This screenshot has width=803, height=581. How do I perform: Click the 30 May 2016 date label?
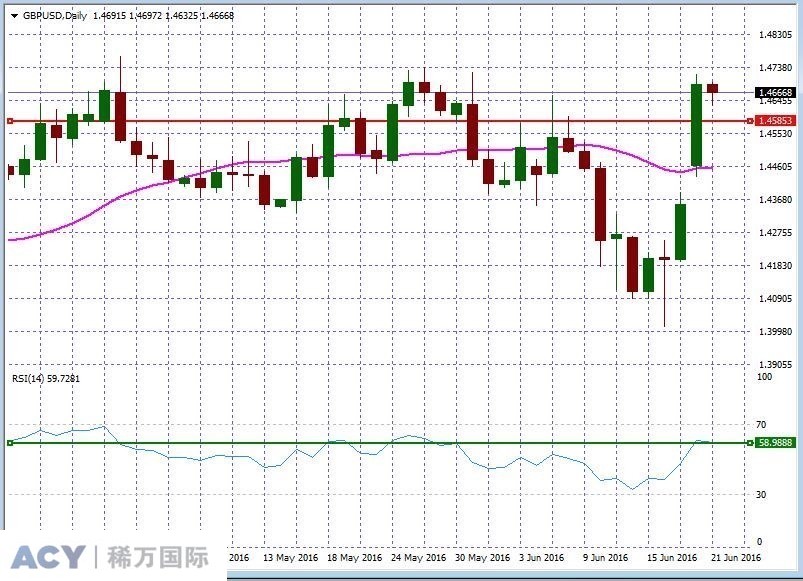pos(482,557)
